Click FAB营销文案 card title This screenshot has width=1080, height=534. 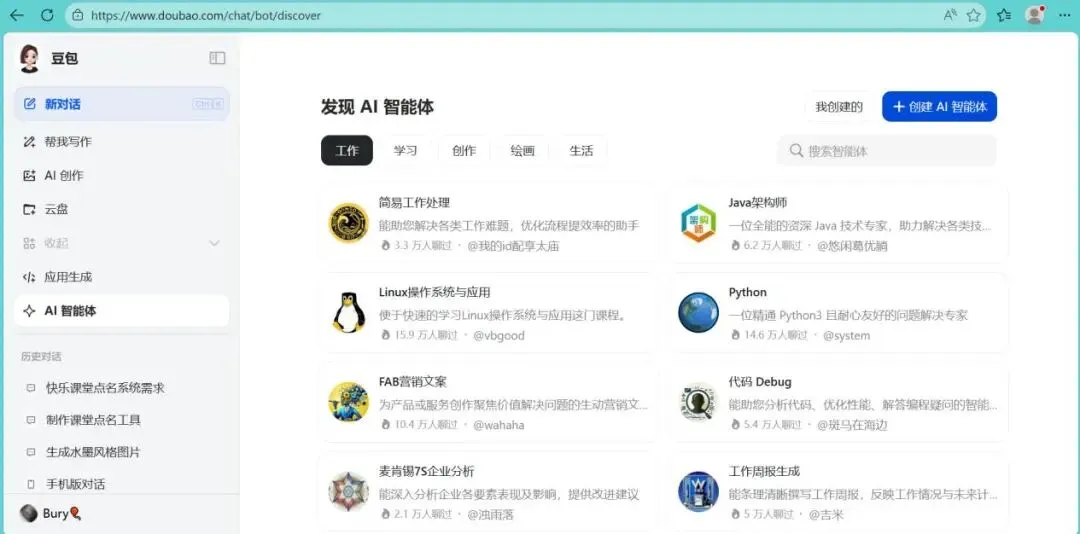pos(413,382)
